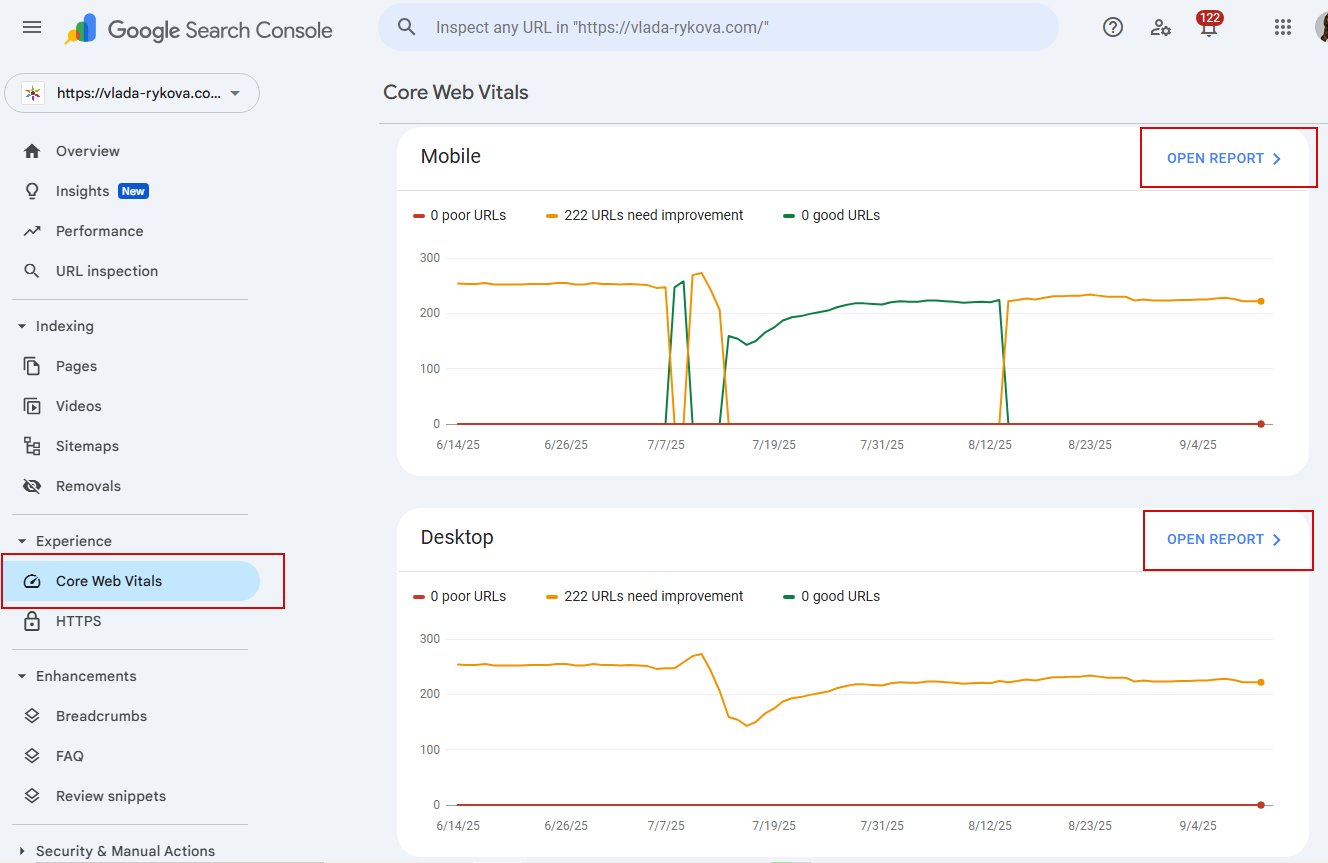Viewport: 1328px width, 863px height.
Task: Go to Performance in sidebar
Action: tap(99, 231)
